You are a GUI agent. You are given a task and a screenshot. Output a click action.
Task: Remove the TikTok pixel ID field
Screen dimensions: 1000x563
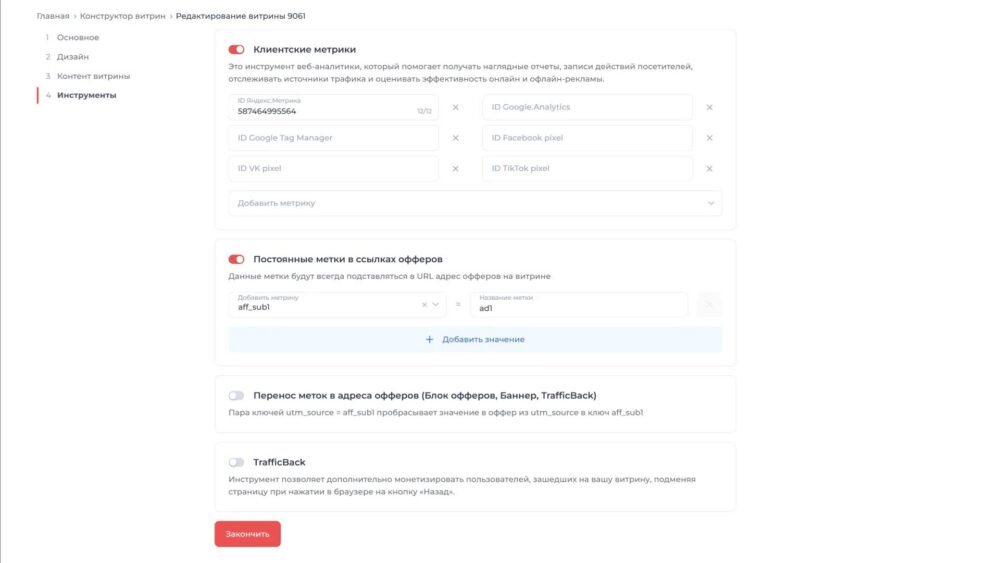point(710,169)
